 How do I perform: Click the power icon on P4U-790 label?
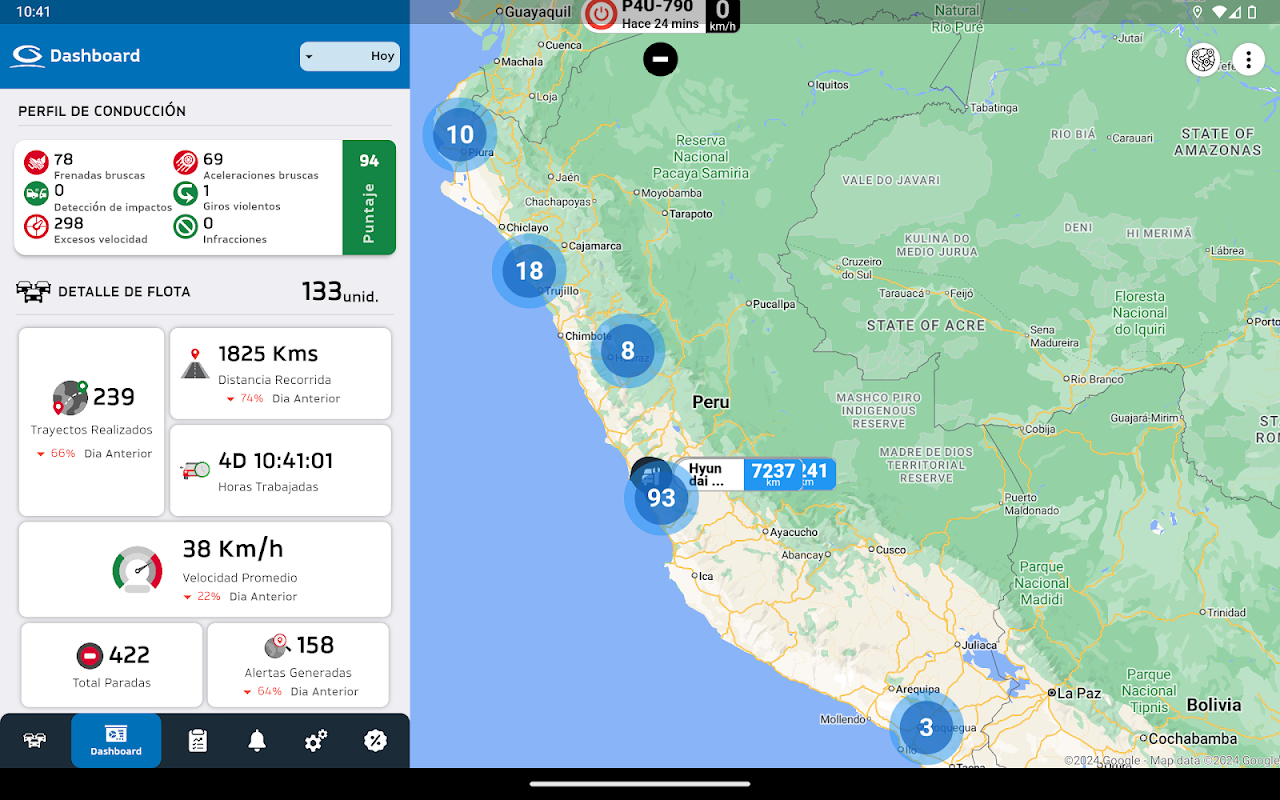[601, 14]
